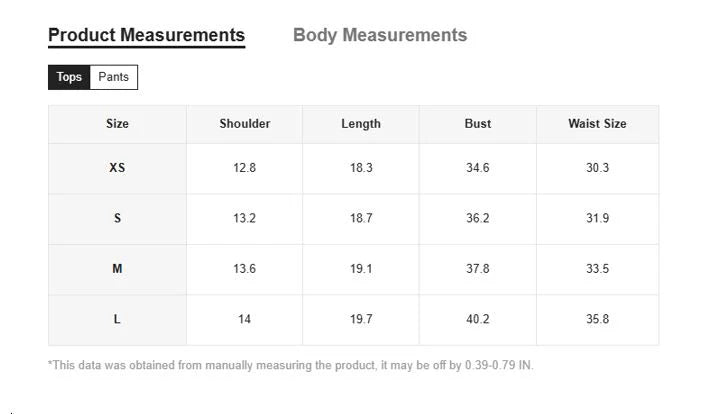
Task: Select the L size row label
Action: [x=117, y=319]
